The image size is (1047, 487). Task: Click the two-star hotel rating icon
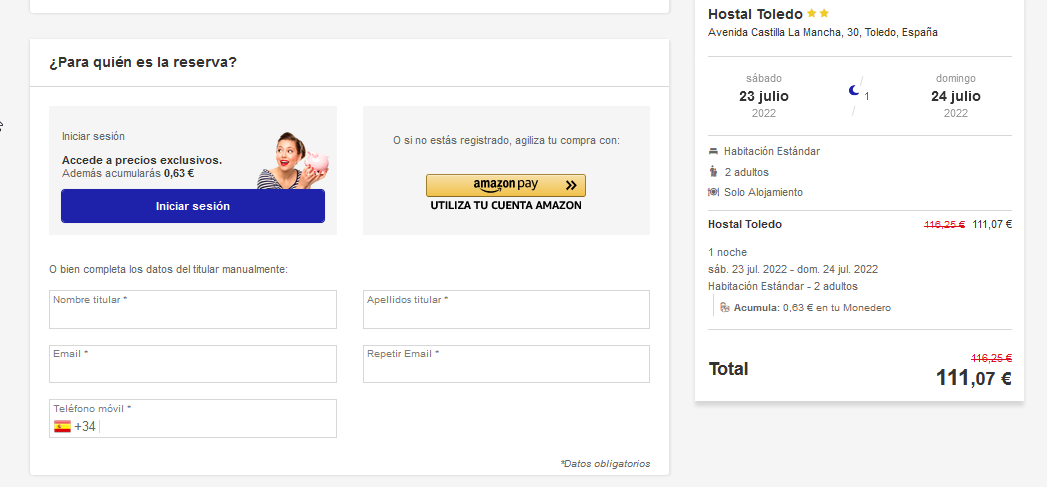tap(818, 14)
